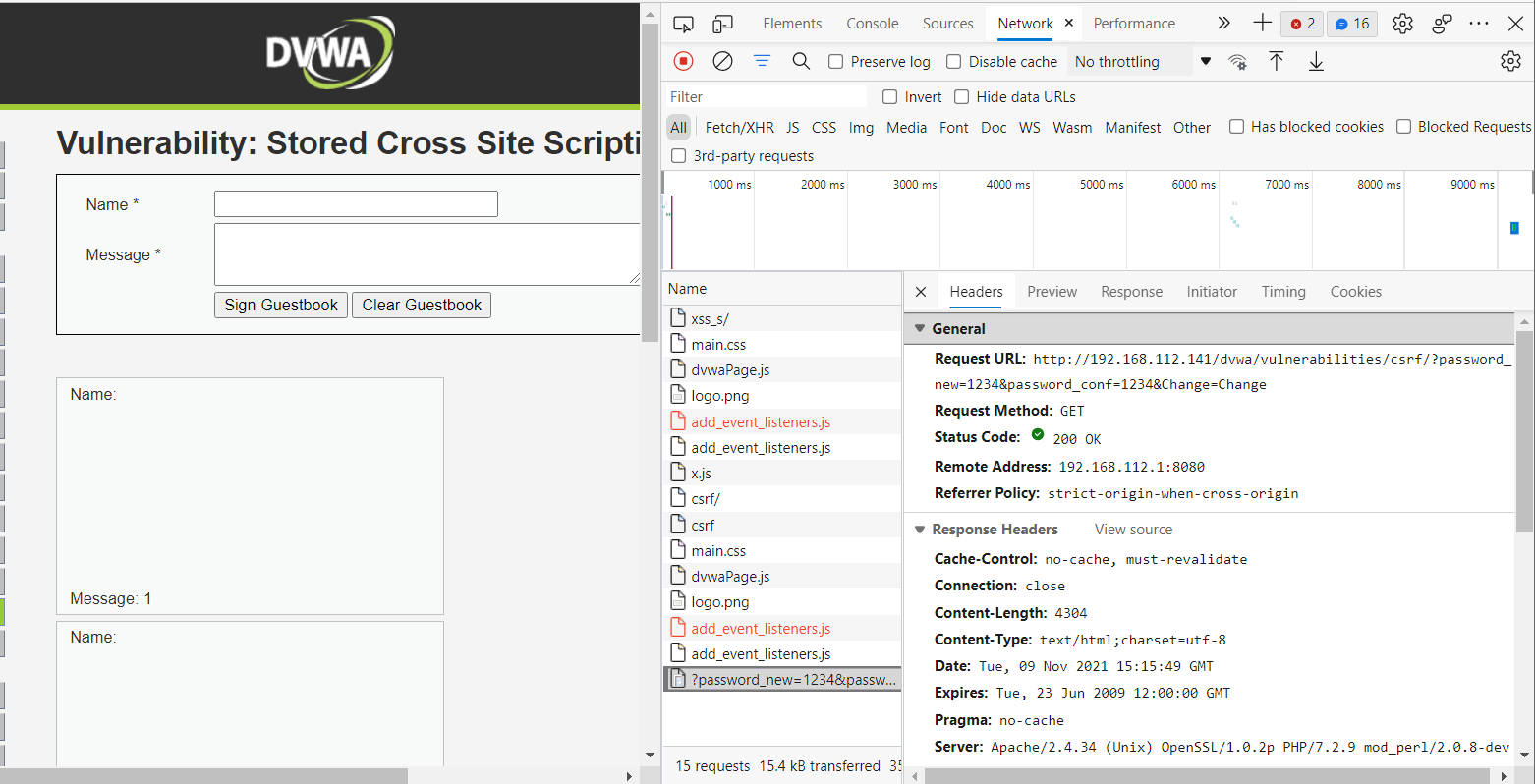Image resolution: width=1535 pixels, height=784 pixels.
Task: Click Clear Guestbook button
Action: pyautogui.click(x=422, y=306)
